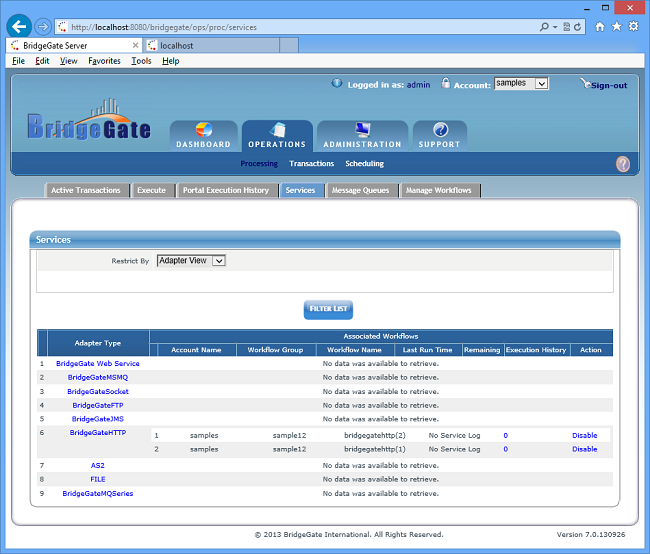Open the Operations navigation icon

(277, 131)
